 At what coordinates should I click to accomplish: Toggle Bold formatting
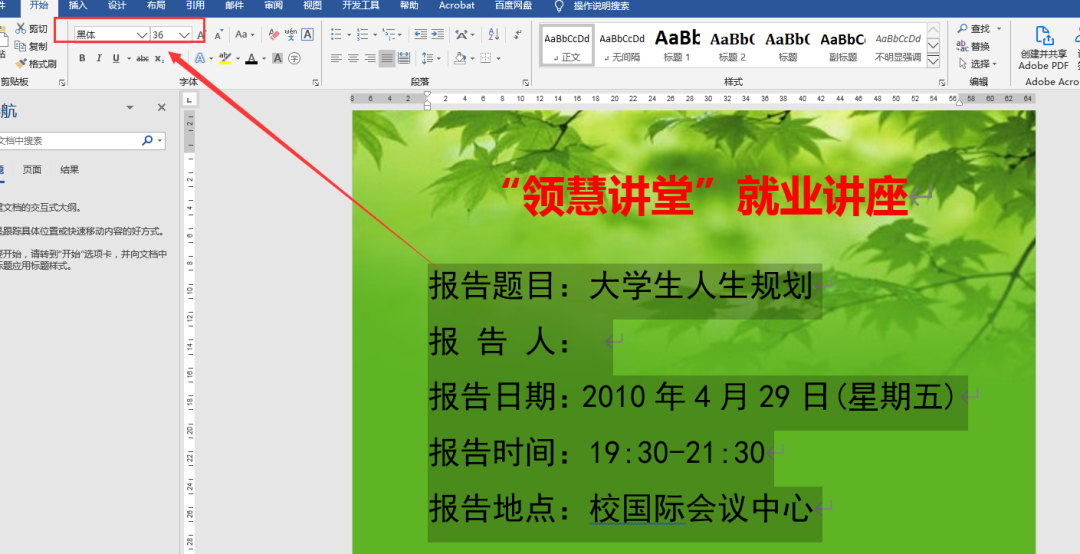pos(82,59)
